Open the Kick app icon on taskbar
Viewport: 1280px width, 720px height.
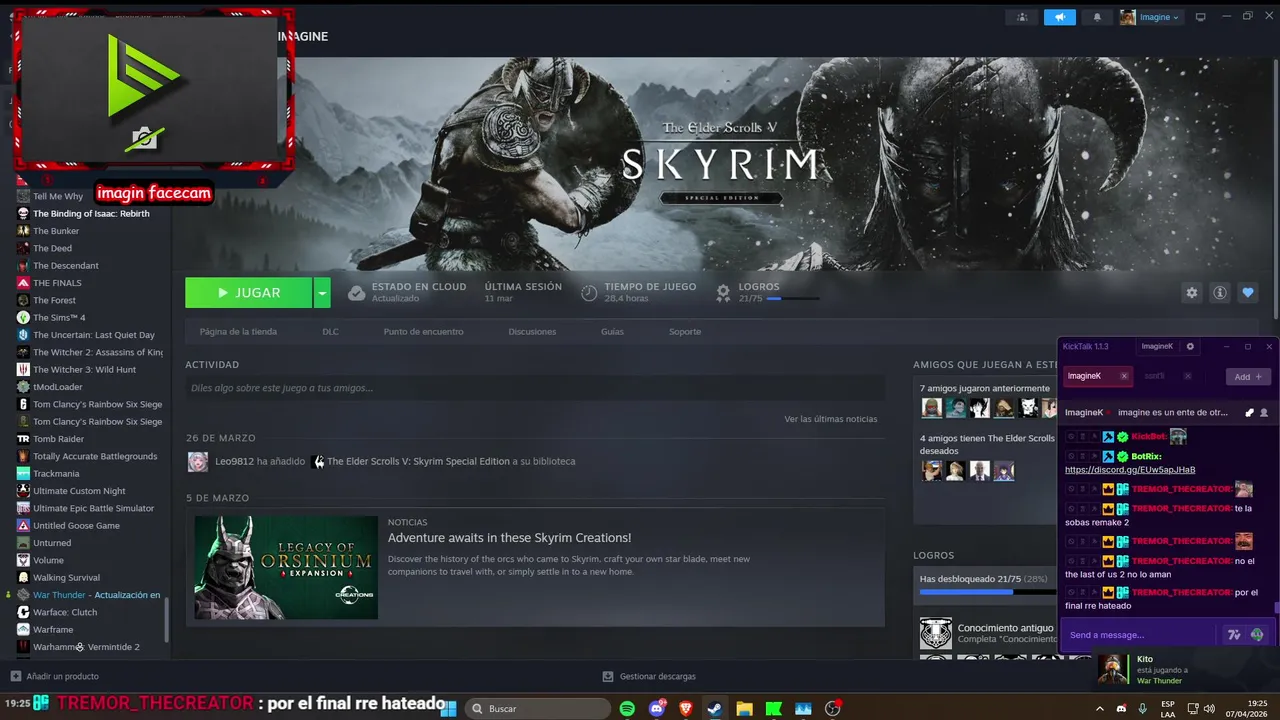773,708
